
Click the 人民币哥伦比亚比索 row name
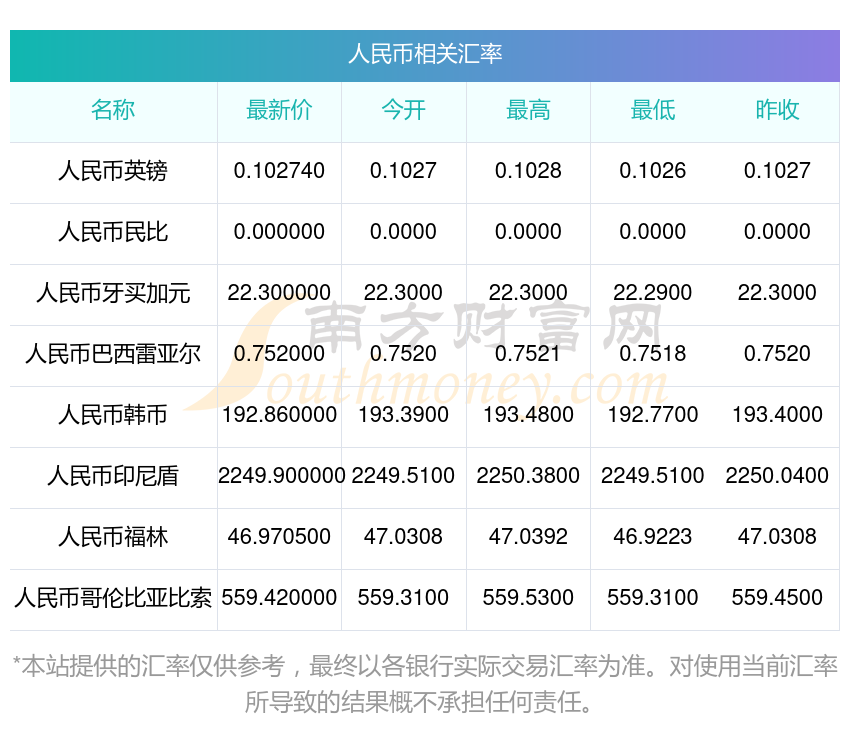[113, 598]
